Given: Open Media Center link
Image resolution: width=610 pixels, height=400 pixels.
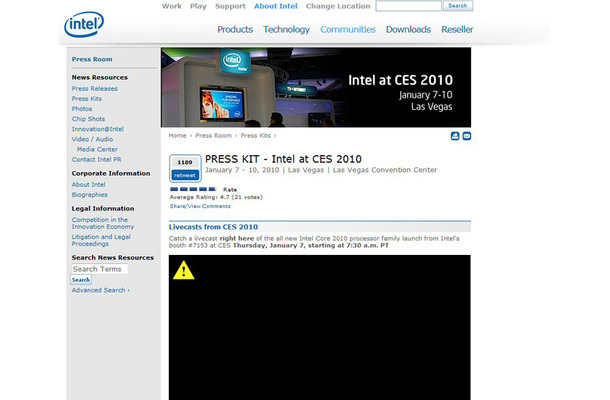Looking at the screenshot, I should 97,149.
